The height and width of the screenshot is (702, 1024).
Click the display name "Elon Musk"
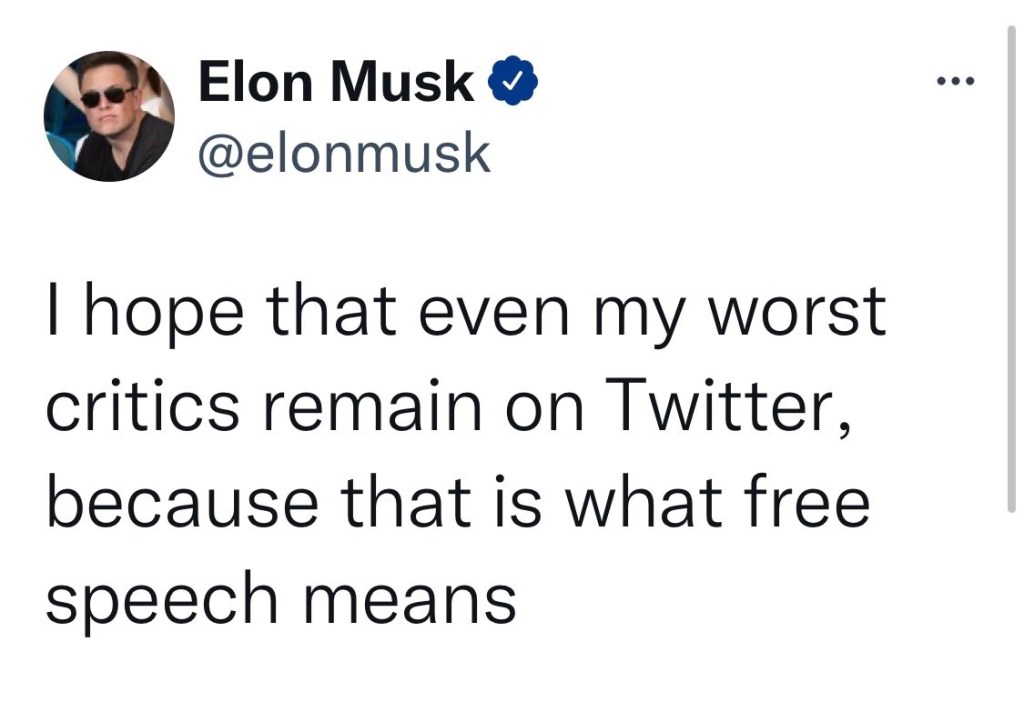pyautogui.click(x=336, y=84)
